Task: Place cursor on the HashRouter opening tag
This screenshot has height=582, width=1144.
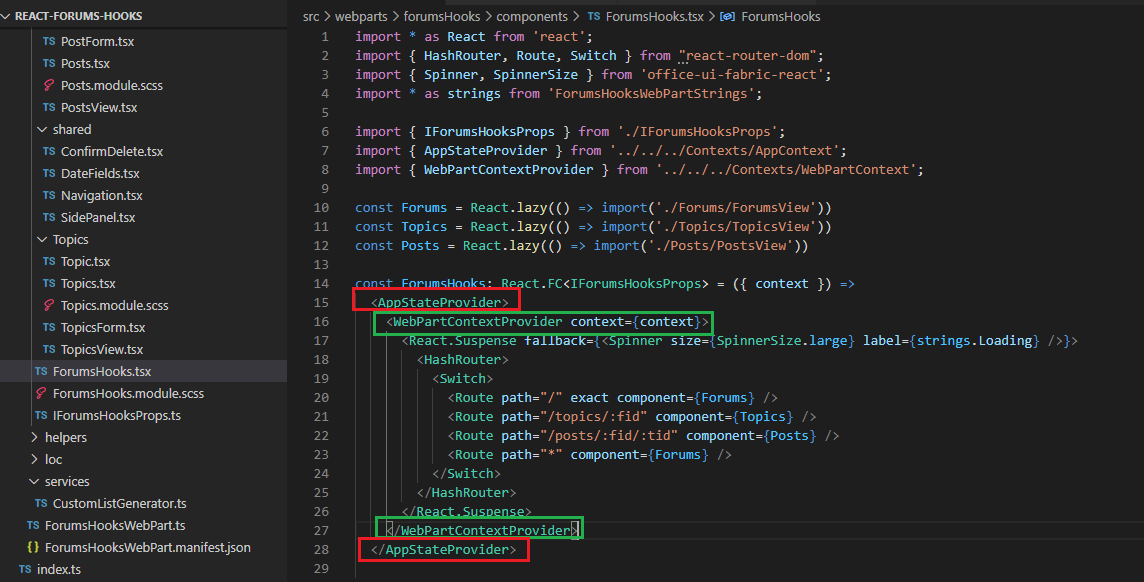Action: [x=463, y=360]
